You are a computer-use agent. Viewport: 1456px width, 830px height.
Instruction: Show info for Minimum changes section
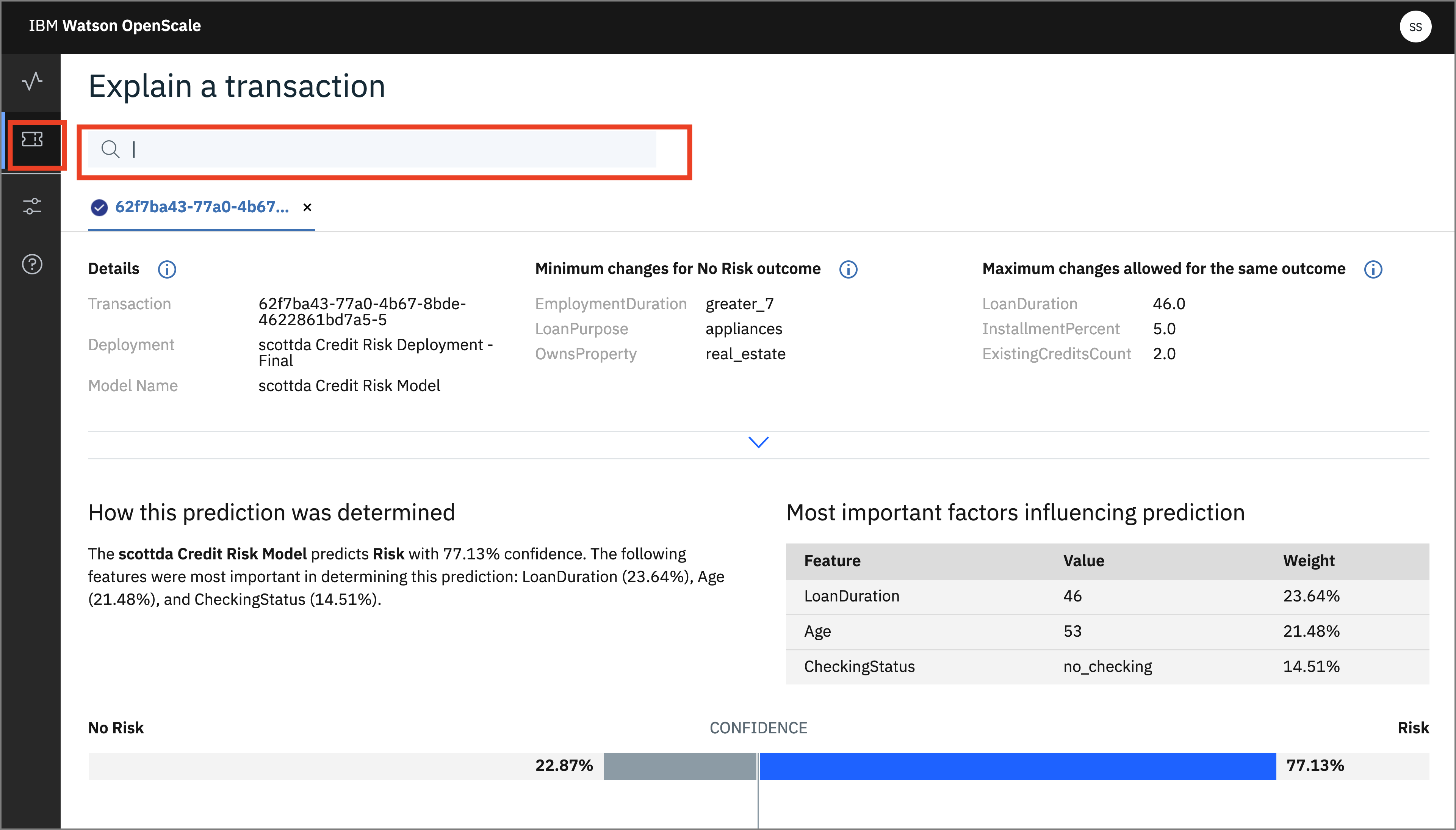coord(848,269)
